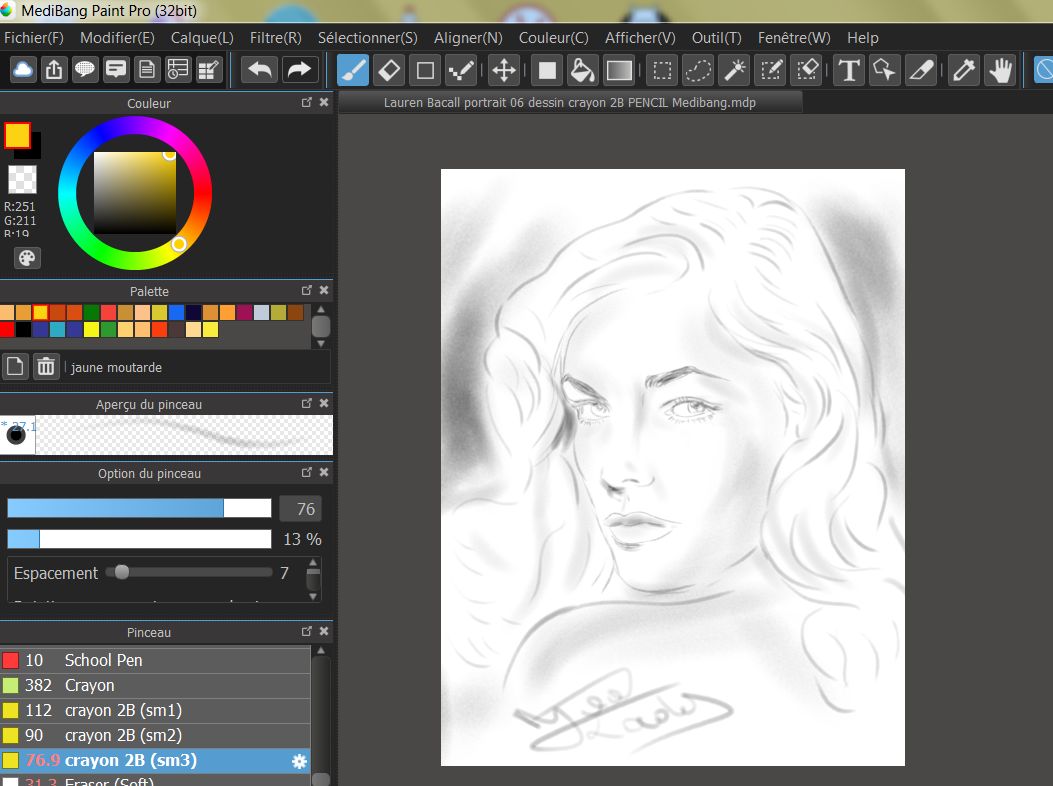The image size is (1053, 786).
Task: Click the Palette scrollbar down arrow
Action: click(x=321, y=343)
